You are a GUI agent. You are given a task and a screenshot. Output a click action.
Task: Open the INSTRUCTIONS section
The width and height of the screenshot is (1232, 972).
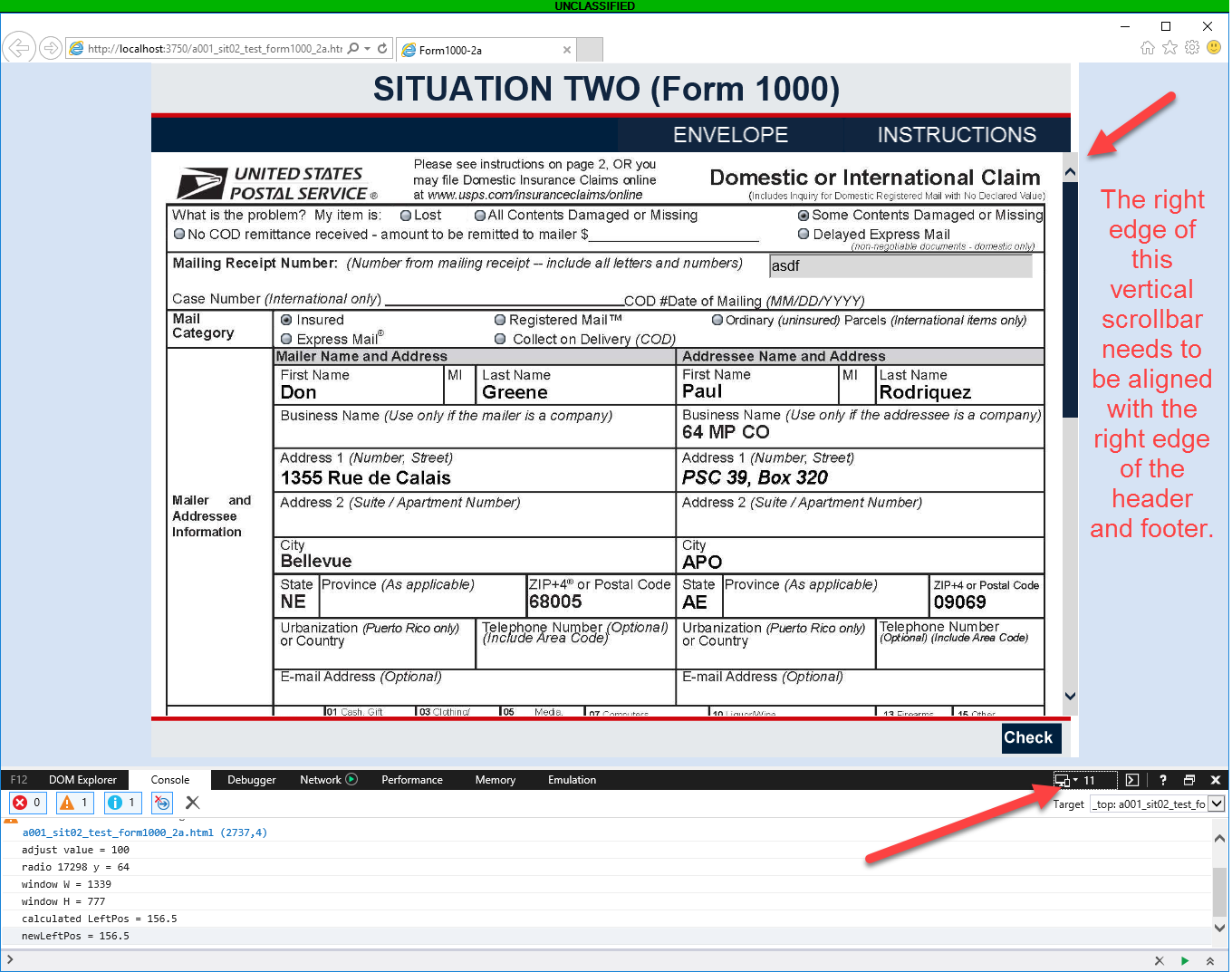click(x=957, y=135)
